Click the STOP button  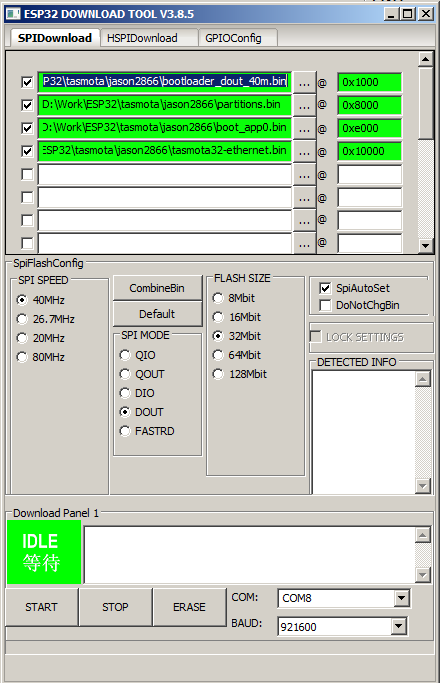[x=115, y=607]
